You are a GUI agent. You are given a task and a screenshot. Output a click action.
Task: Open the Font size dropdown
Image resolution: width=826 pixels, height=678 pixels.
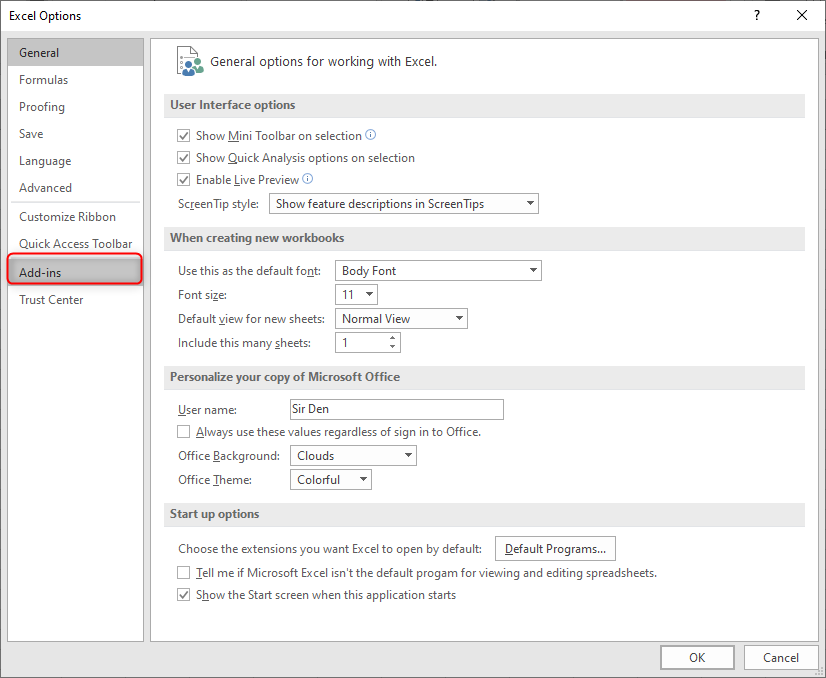357,294
